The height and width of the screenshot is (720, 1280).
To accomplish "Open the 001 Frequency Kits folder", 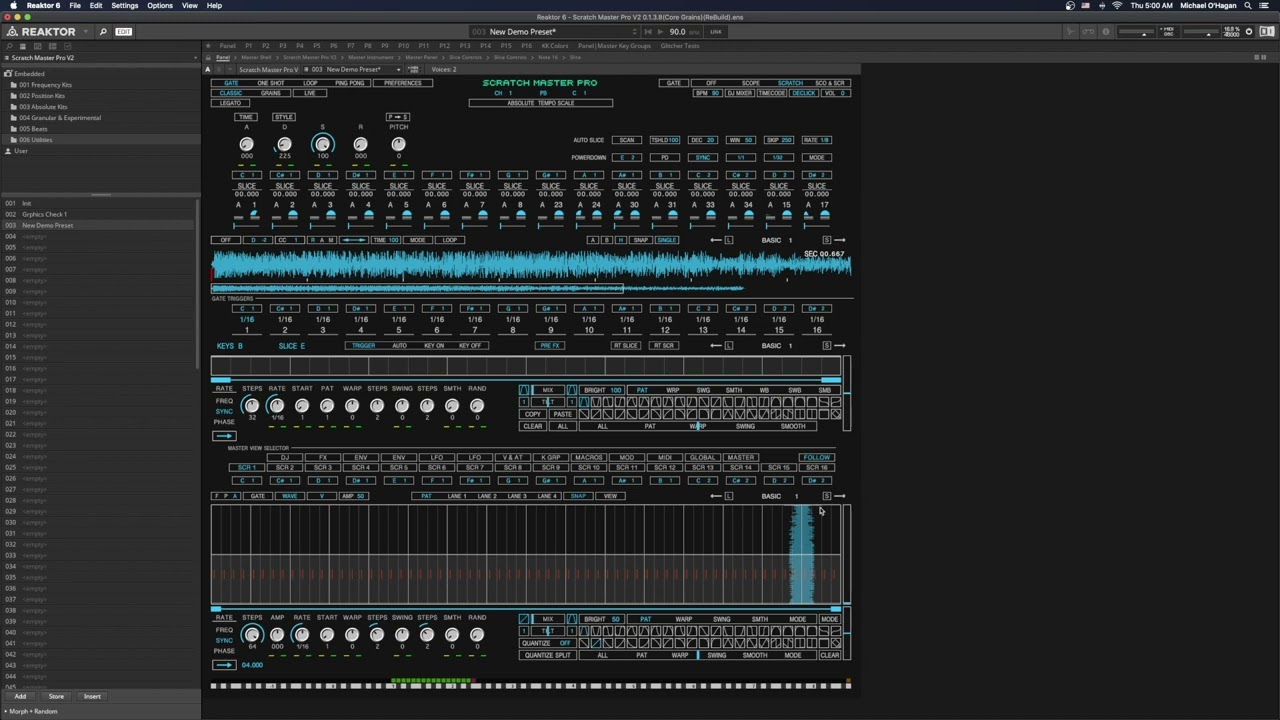I will click(x=45, y=85).
